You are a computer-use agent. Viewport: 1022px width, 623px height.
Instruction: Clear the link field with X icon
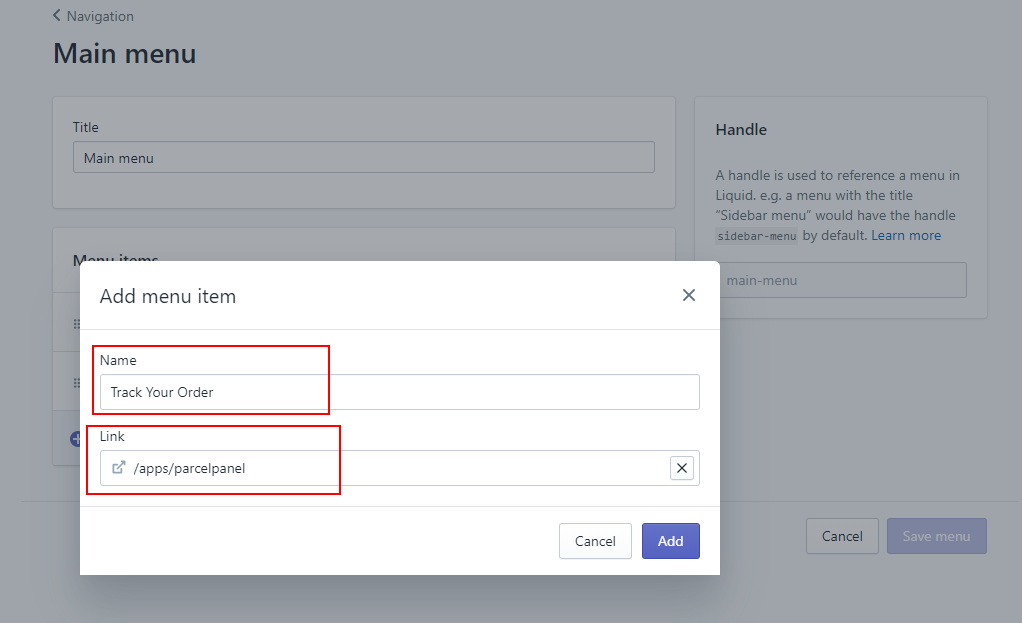point(682,468)
